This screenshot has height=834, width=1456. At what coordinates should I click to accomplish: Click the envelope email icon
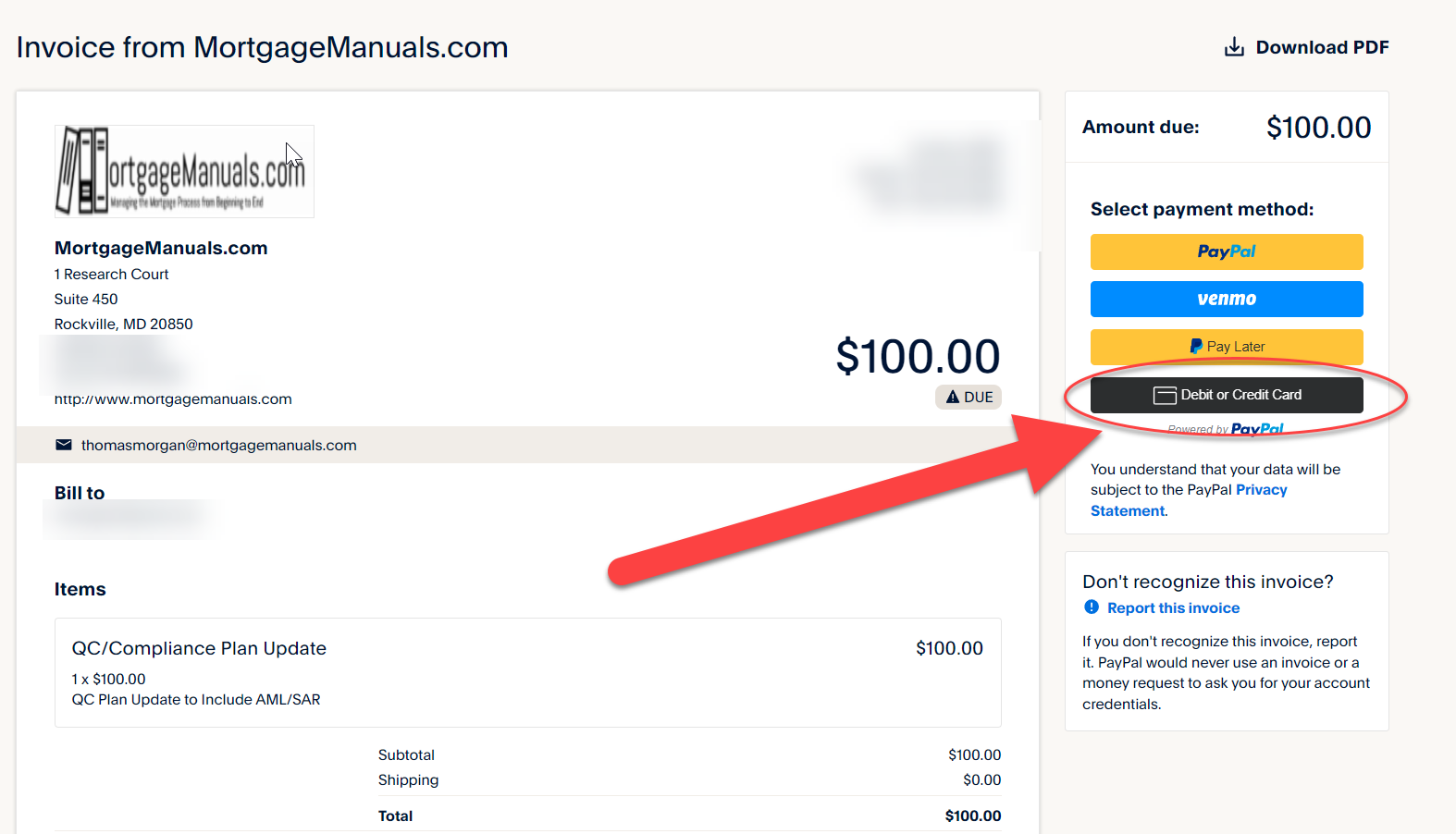point(64,445)
